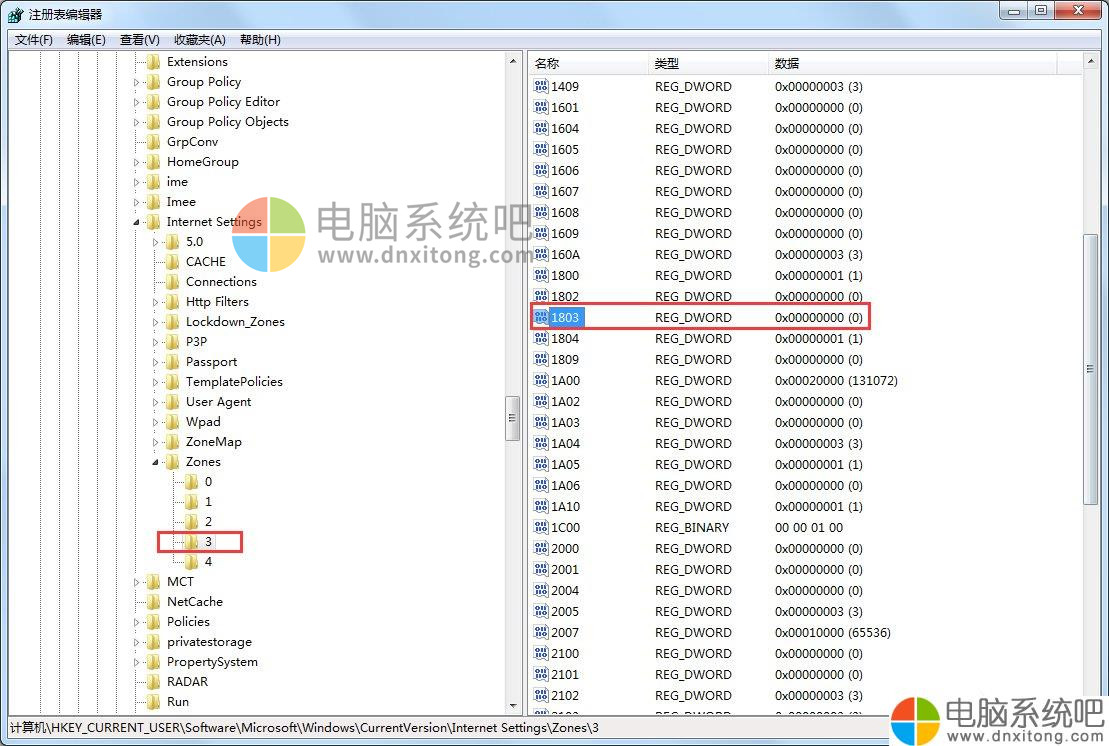This screenshot has width=1109, height=746.
Task: Select the Policies key
Action: (188, 622)
